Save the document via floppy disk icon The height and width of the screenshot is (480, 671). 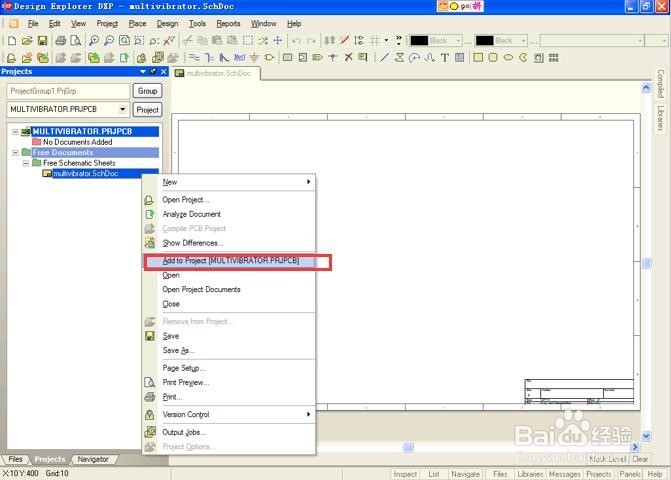[x=42, y=41]
